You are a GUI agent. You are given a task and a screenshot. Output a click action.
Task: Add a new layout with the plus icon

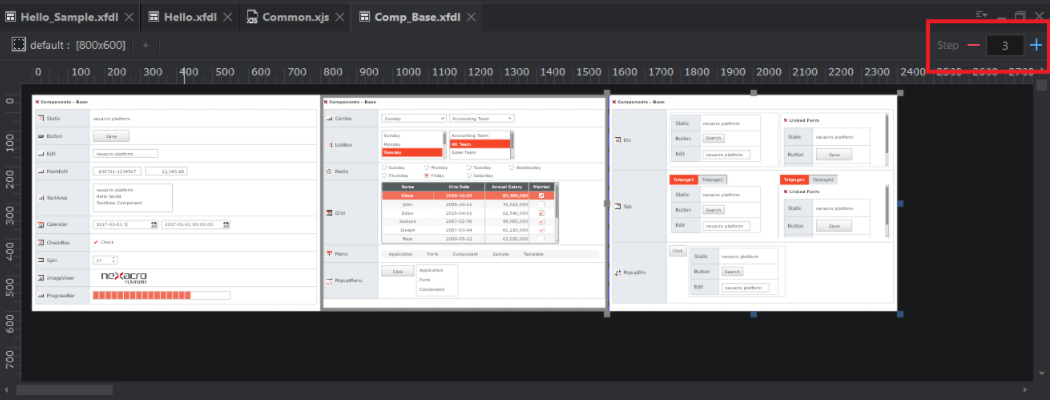click(145, 45)
